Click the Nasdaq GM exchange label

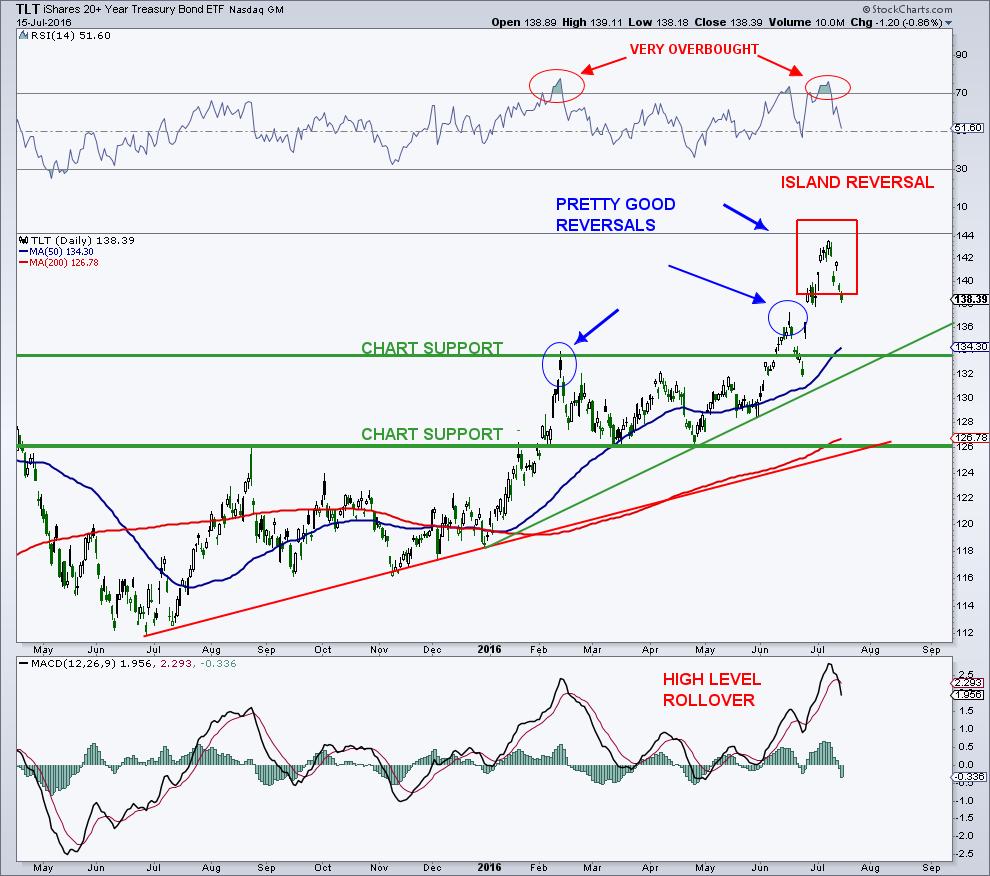coord(256,10)
